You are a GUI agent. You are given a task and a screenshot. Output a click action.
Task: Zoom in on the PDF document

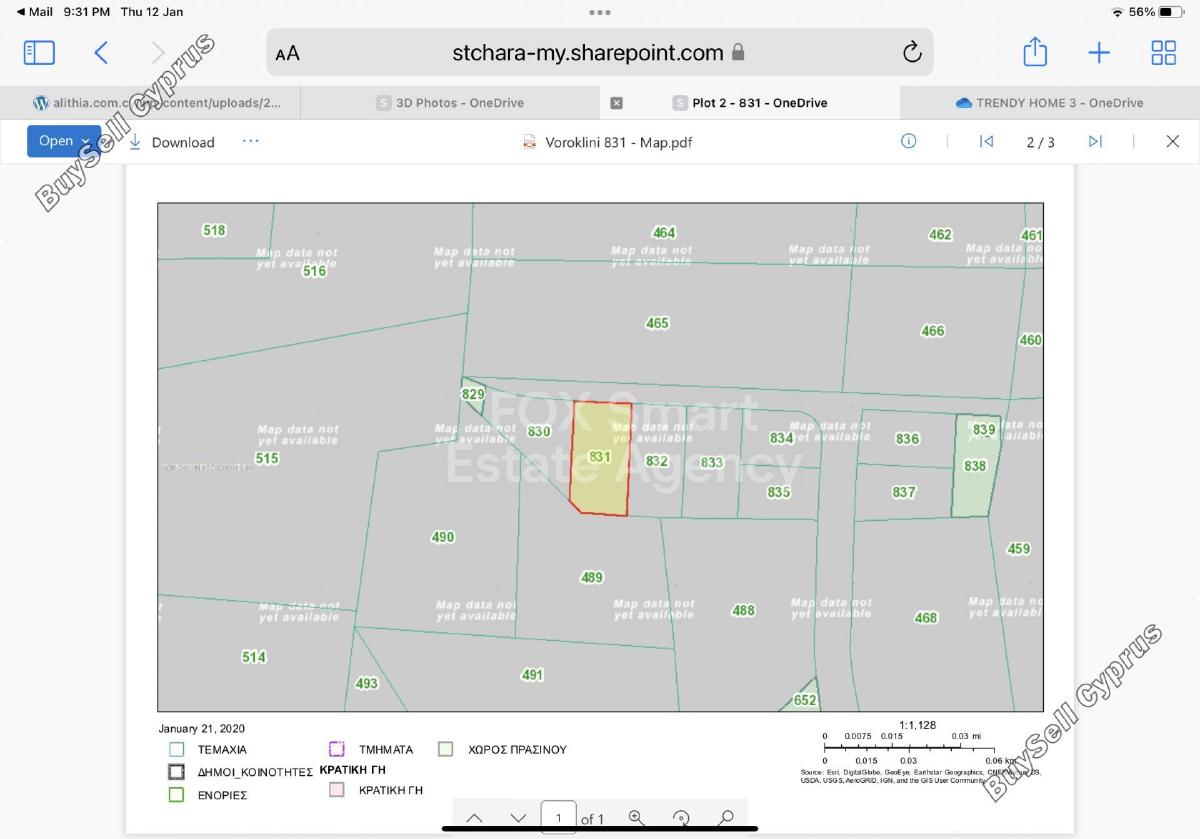(636, 818)
